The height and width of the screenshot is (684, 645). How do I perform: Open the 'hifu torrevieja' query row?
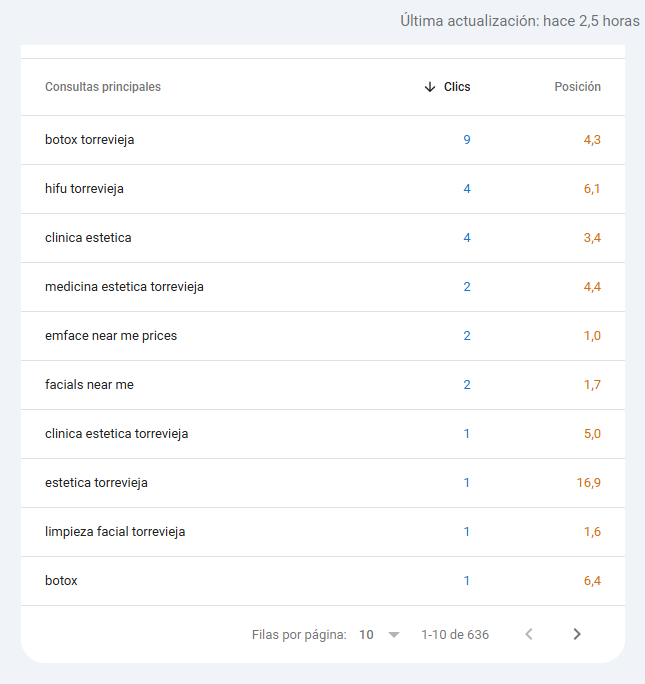[x=323, y=189]
